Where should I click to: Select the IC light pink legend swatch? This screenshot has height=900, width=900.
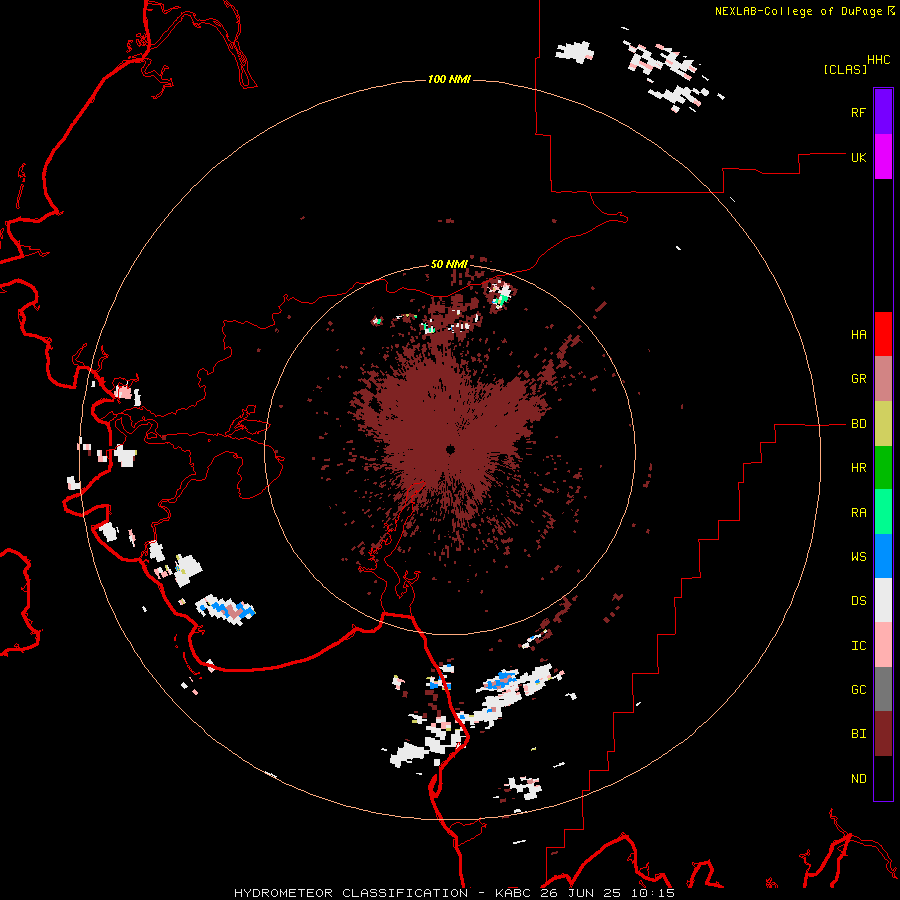(x=883, y=645)
